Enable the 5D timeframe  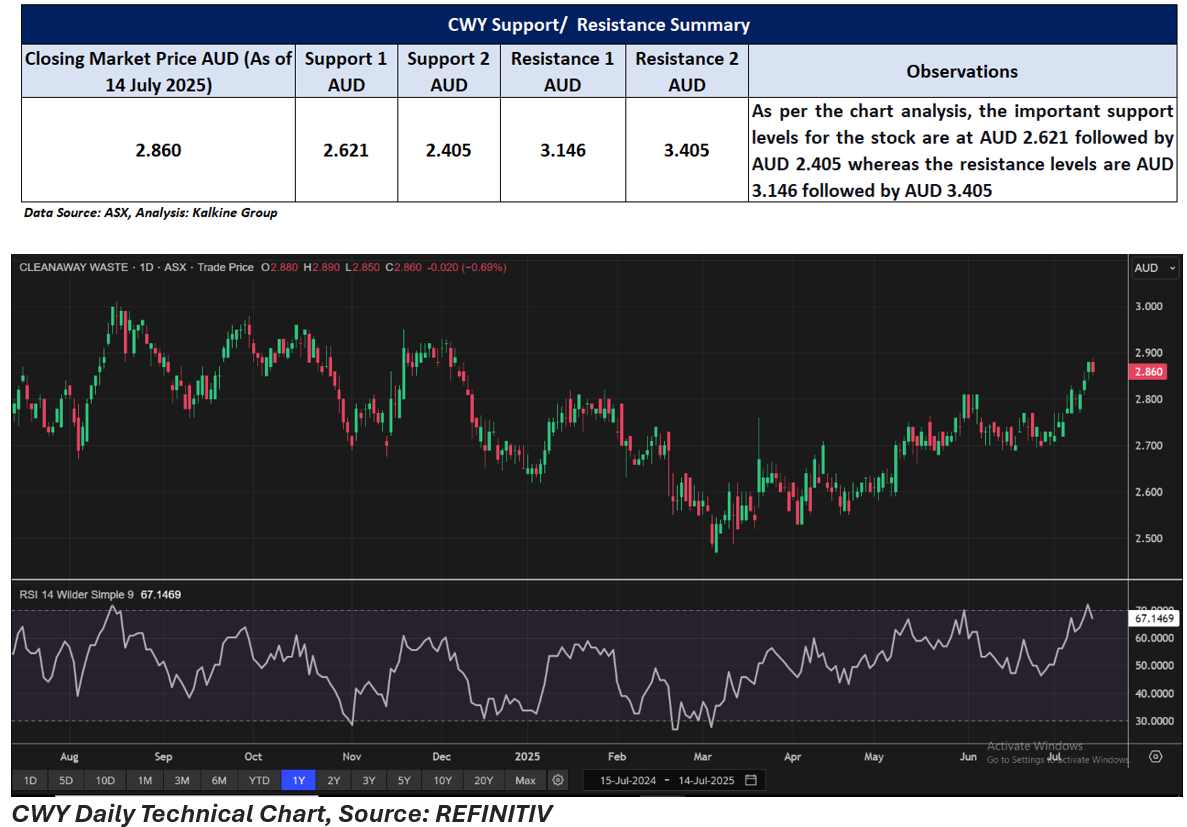pos(65,780)
